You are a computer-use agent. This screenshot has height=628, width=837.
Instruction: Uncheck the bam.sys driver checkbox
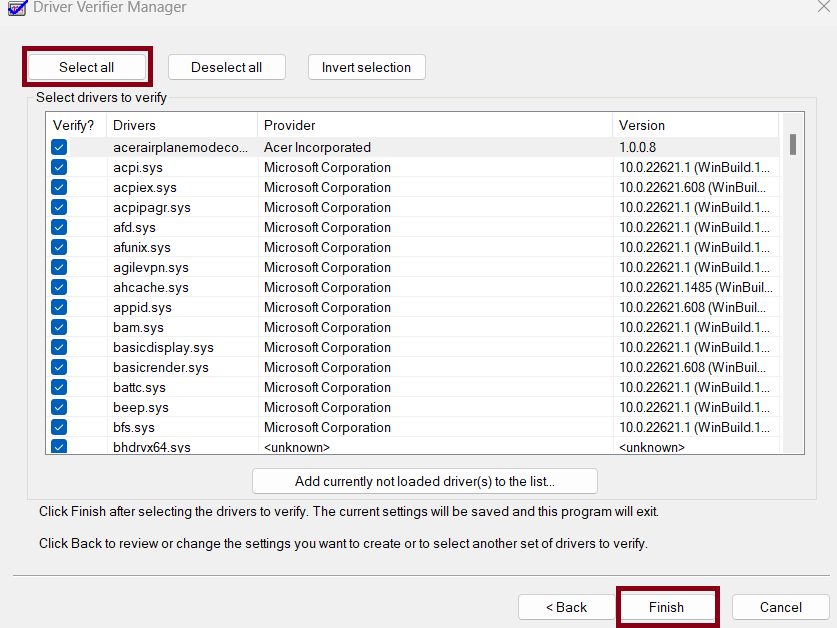pyautogui.click(x=59, y=327)
